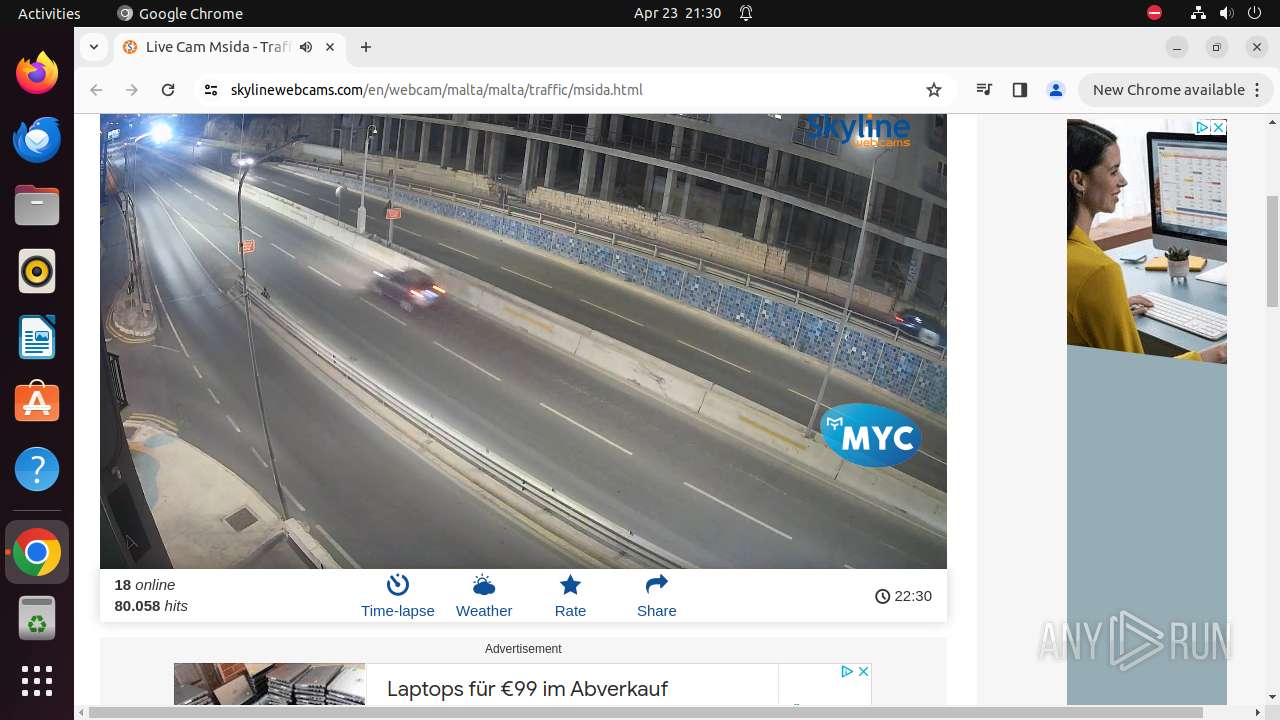Open Ubuntu Software from the dock

(x=37, y=403)
